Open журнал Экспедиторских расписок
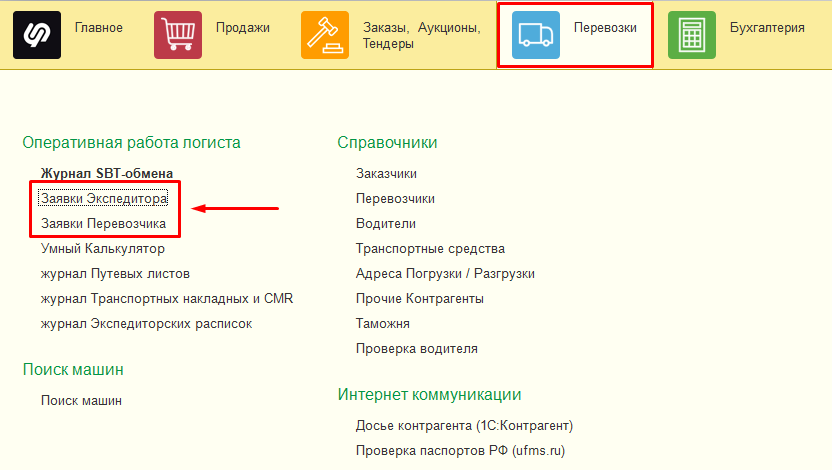Image resolution: width=832 pixels, height=470 pixels. pos(146,323)
